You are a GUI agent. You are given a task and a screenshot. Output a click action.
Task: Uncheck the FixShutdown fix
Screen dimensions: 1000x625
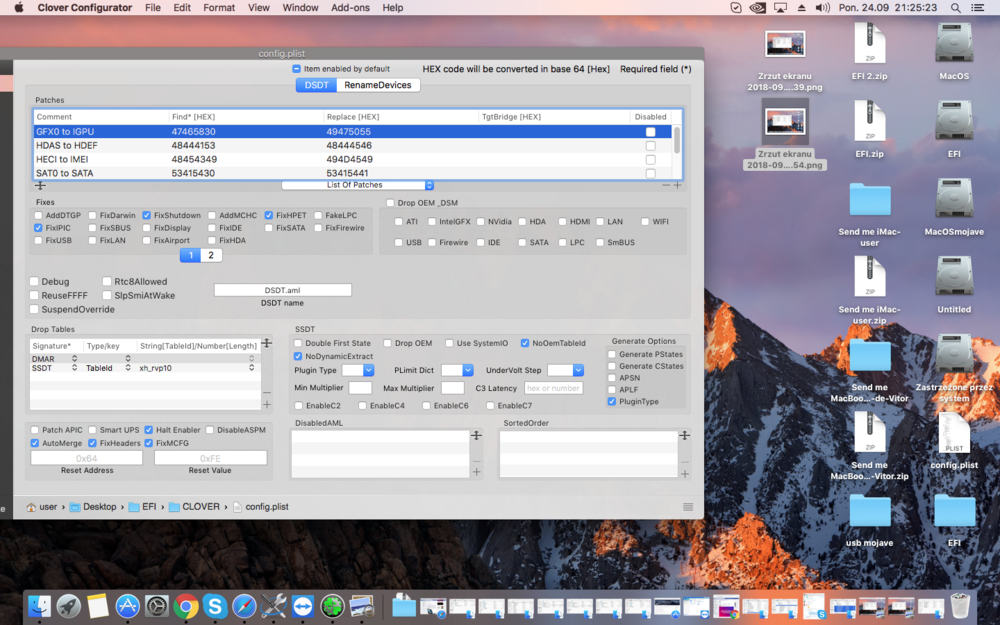(147, 215)
